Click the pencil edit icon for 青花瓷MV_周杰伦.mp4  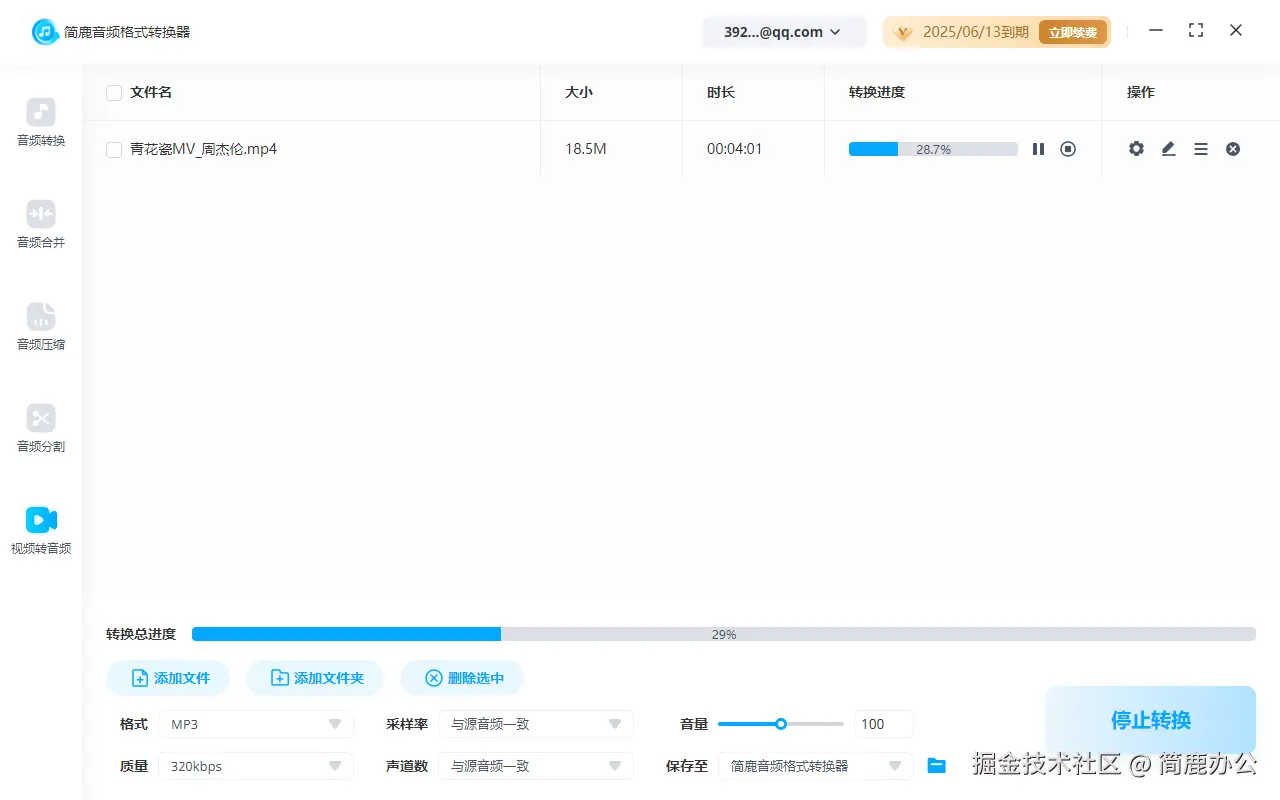[x=1168, y=149]
